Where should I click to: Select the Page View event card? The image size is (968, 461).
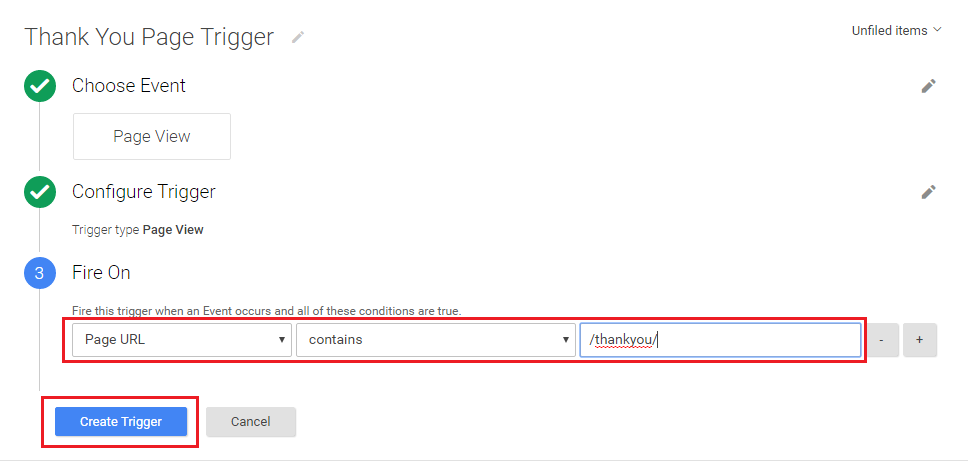[152, 137]
